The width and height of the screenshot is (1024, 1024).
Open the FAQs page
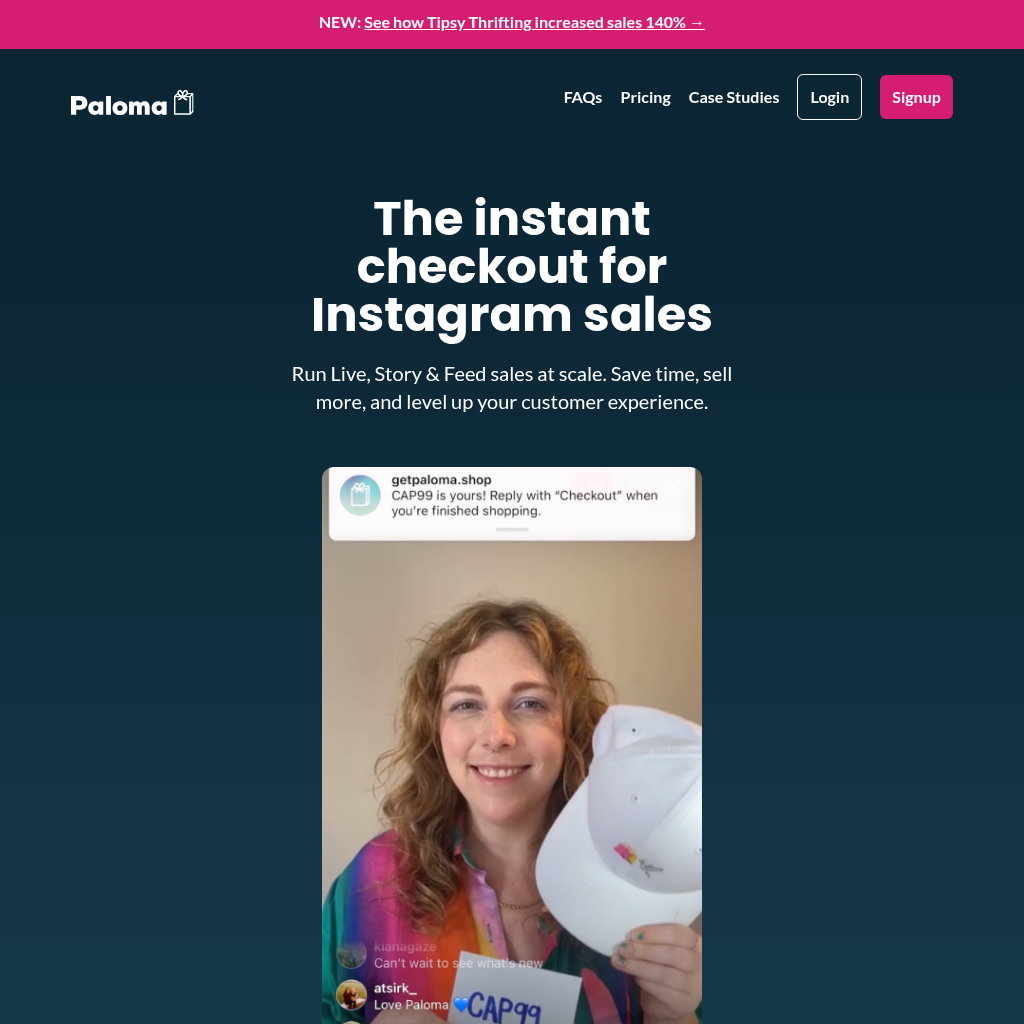583,97
